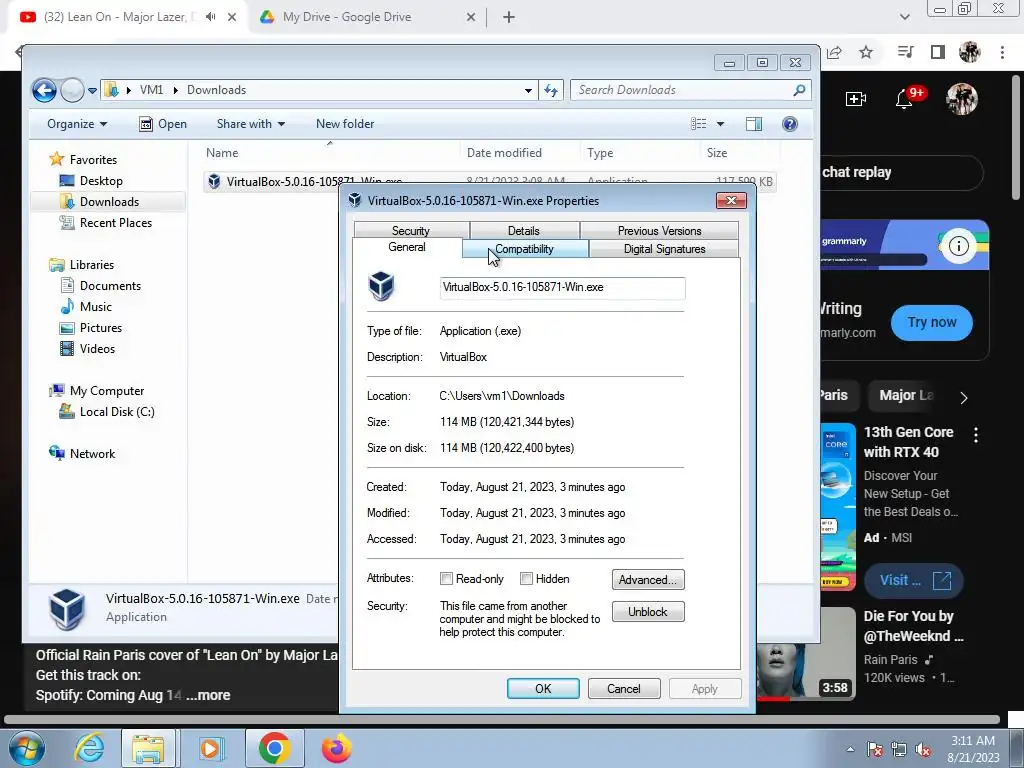Toggle the preview pane icon

[754, 124]
